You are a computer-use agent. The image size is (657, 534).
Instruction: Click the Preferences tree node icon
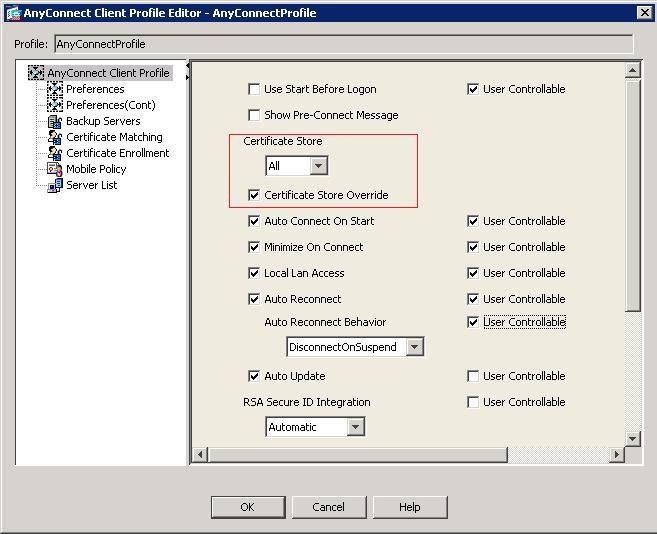coord(54,89)
